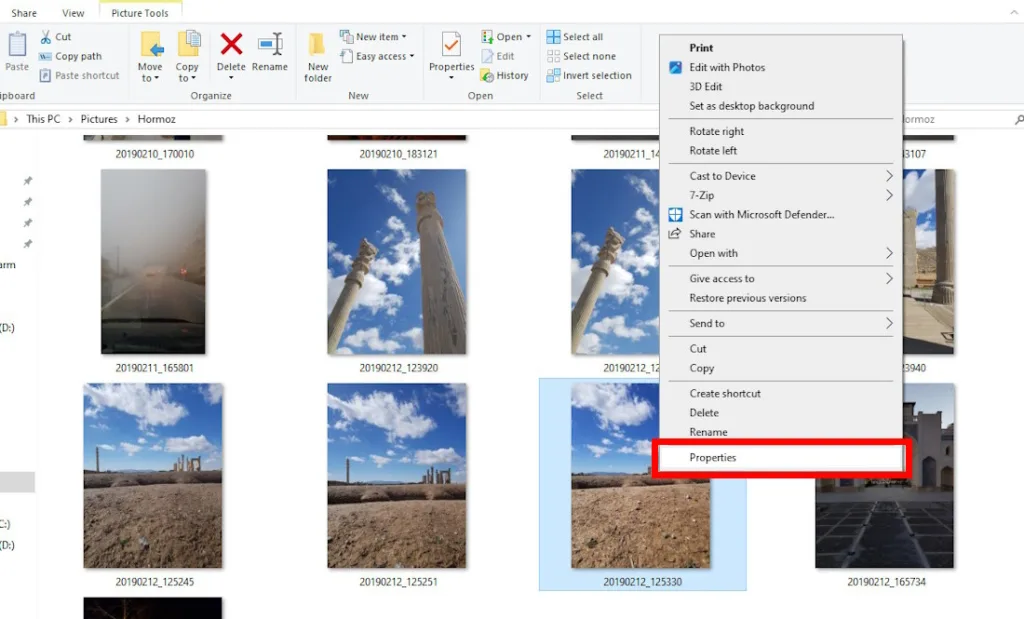Click Select all in the ribbon
Screen dimensions: 1024x619
point(575,37)
